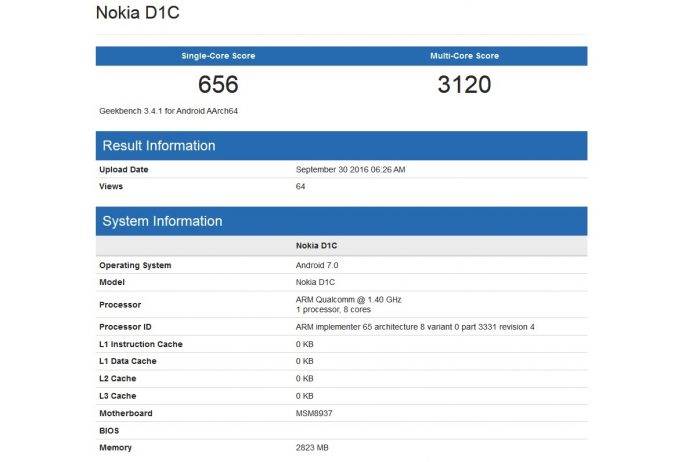Click the L3 Cache label
Viewport: 696px width, 462px height.
(118, 396)
